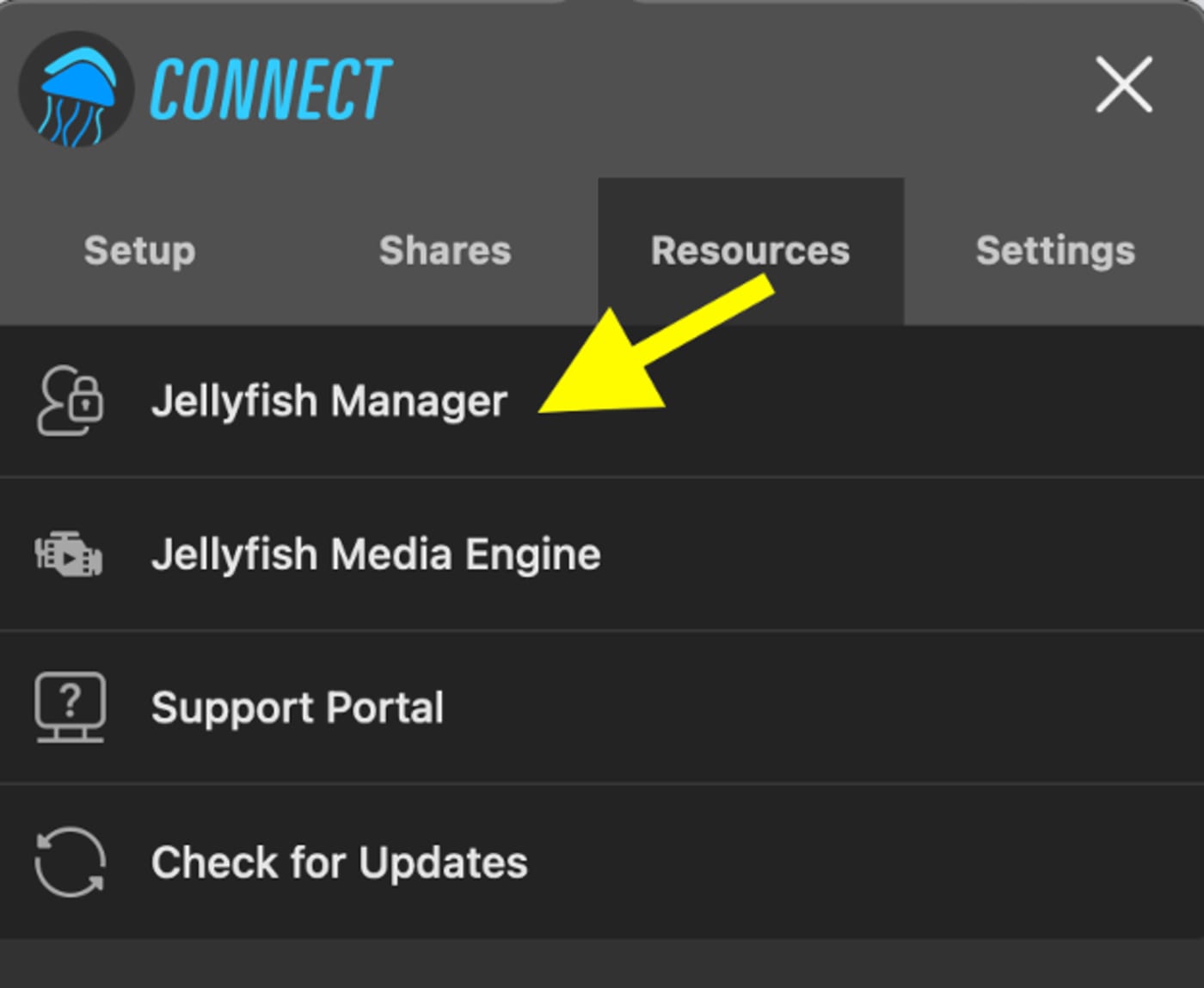Switch to the Setup tab

[x=139, y=251]
